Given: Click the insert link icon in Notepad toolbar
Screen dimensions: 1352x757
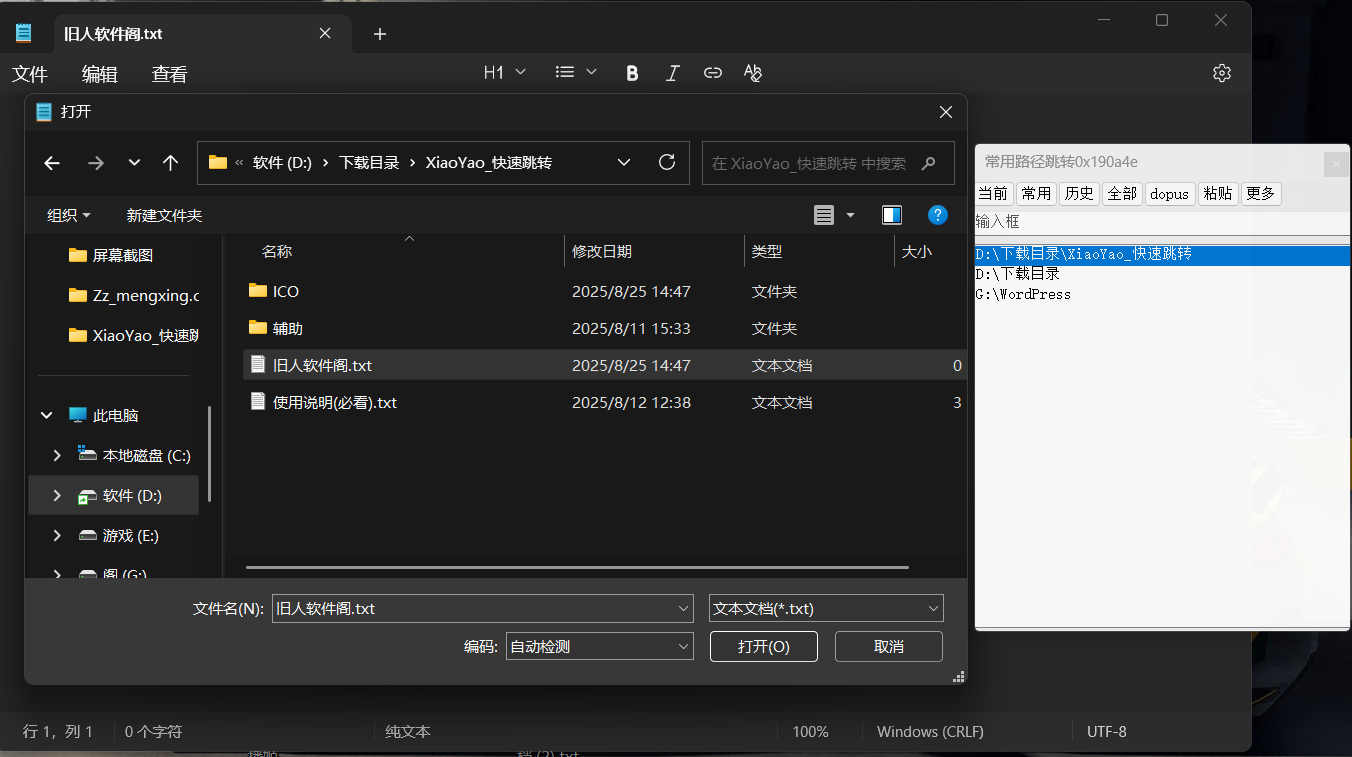Looking at the screenshot, I should click(713, 73).
